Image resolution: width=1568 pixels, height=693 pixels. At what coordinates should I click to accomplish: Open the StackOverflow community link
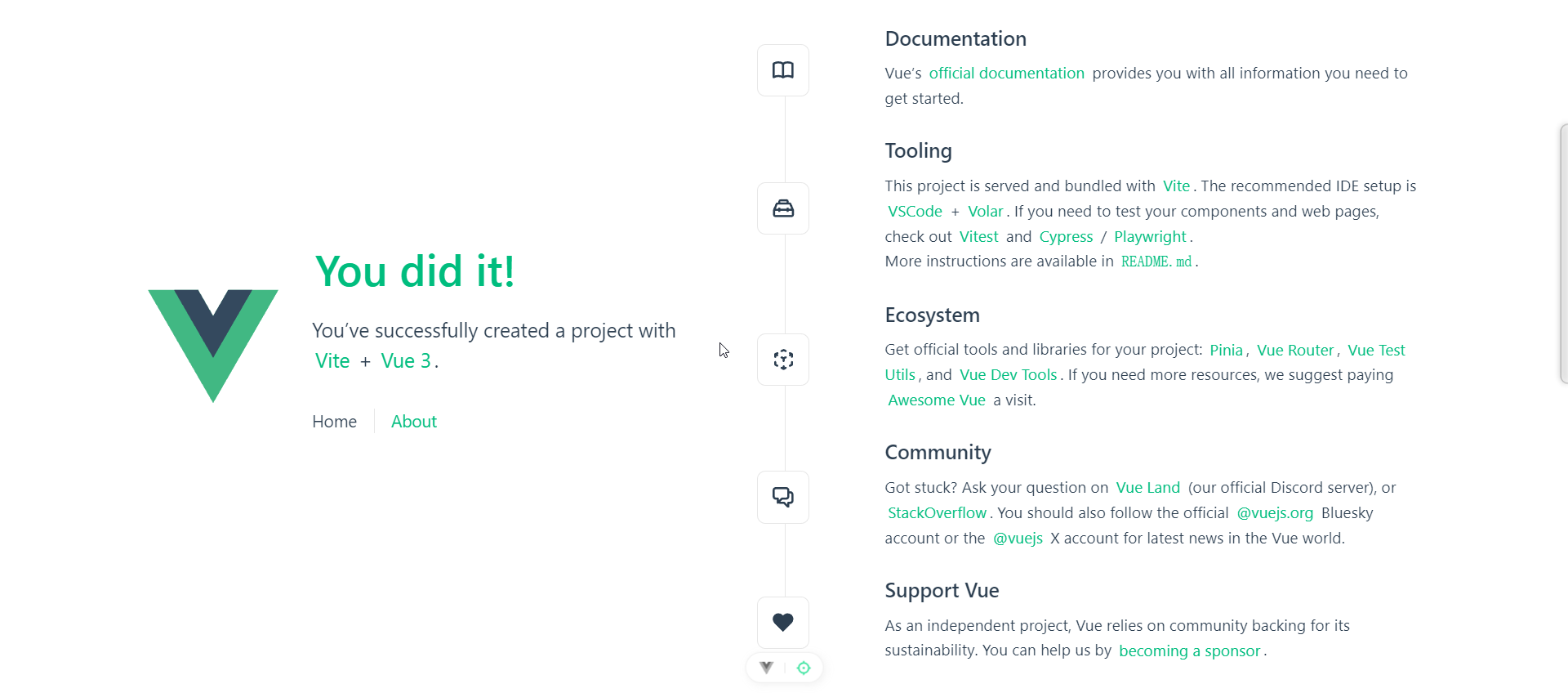[938, 513]
